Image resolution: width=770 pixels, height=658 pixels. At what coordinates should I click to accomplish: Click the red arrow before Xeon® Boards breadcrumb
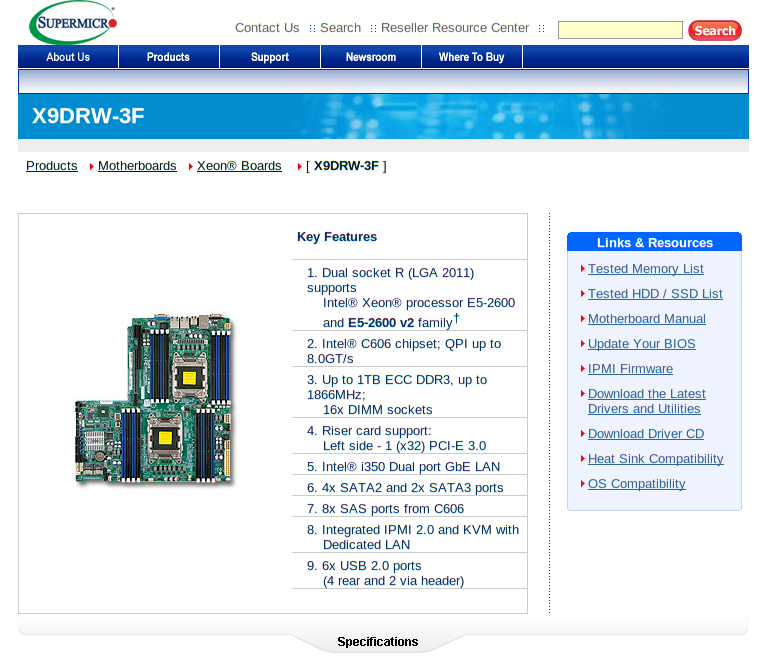191,166
